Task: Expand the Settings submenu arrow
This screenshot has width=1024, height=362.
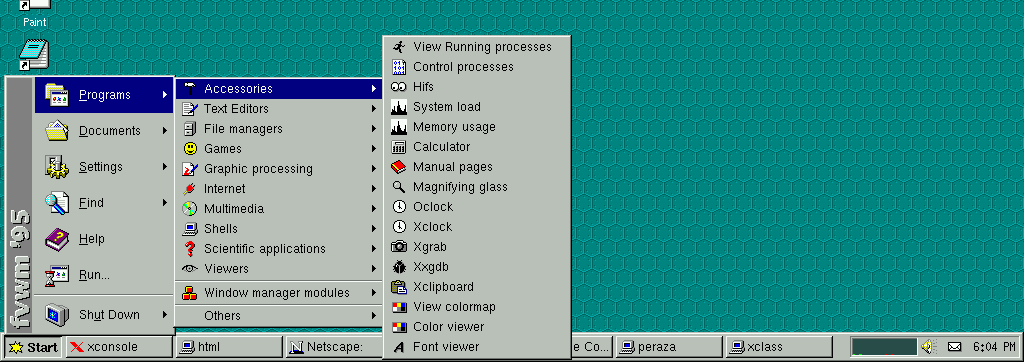Action: point(165,167)
